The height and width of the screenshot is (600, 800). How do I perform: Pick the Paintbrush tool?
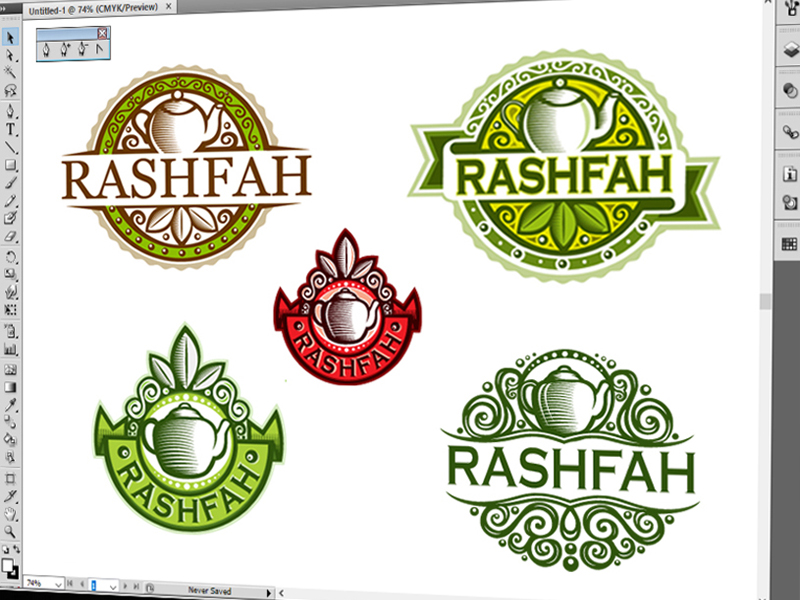pos(10,183)
